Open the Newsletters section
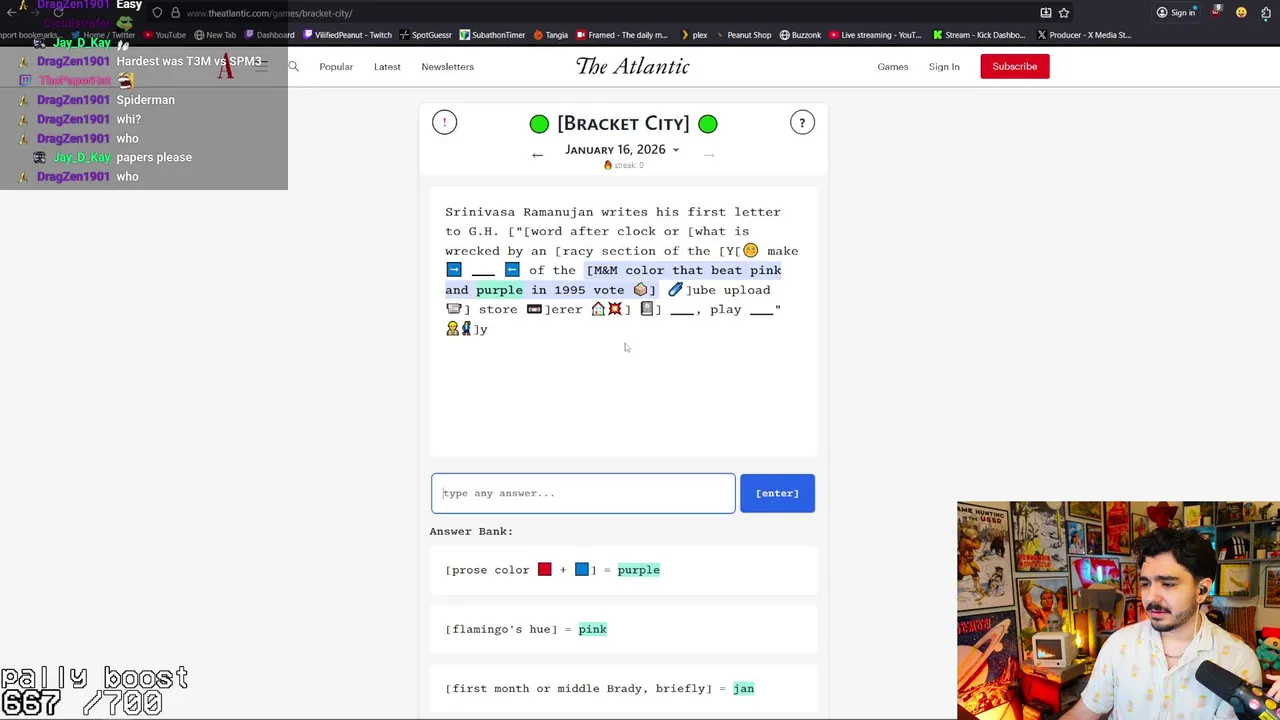The height and width of the screenshot is (720, 1280). (447, 67)
